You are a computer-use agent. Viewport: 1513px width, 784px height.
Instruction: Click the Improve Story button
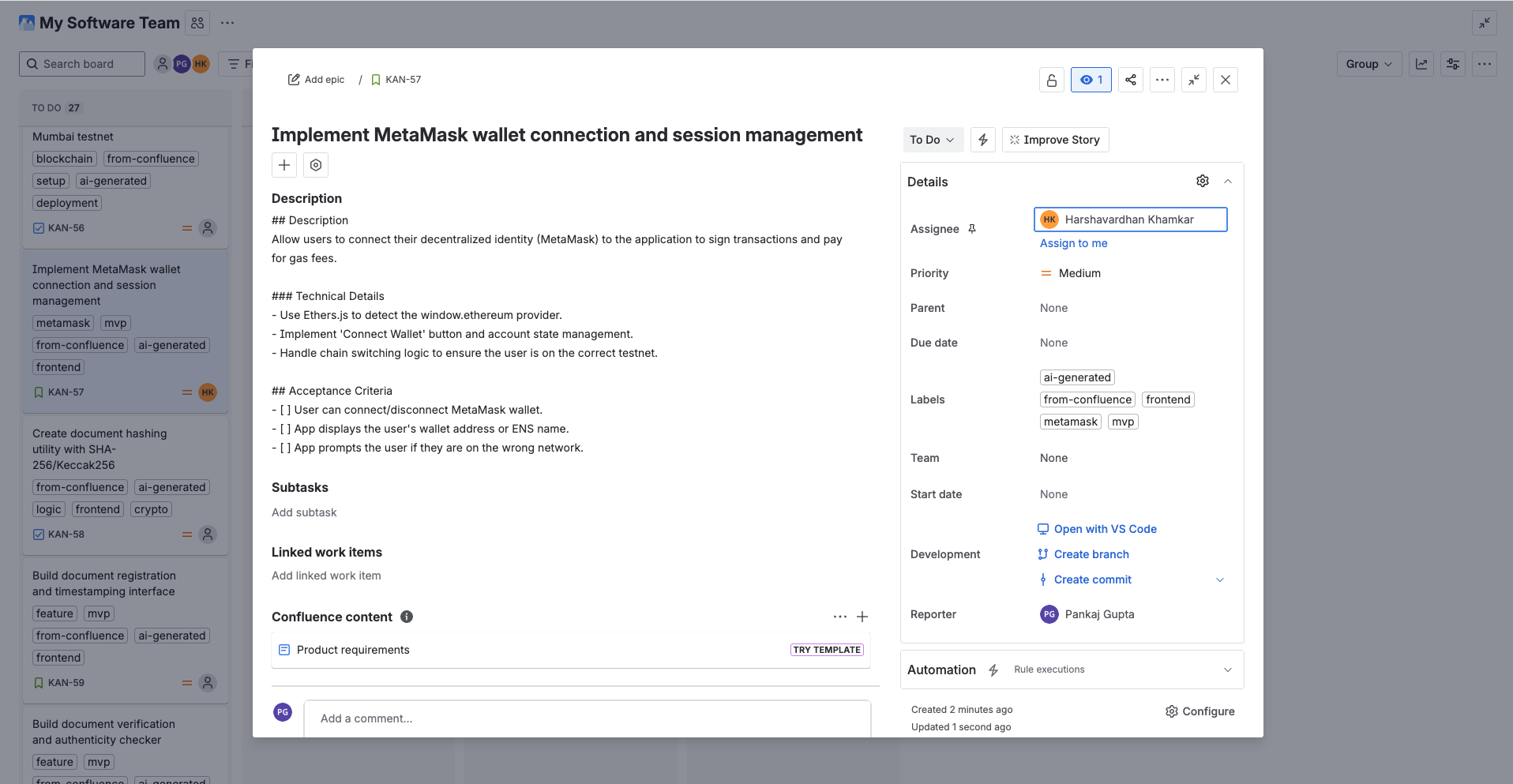1056,140
